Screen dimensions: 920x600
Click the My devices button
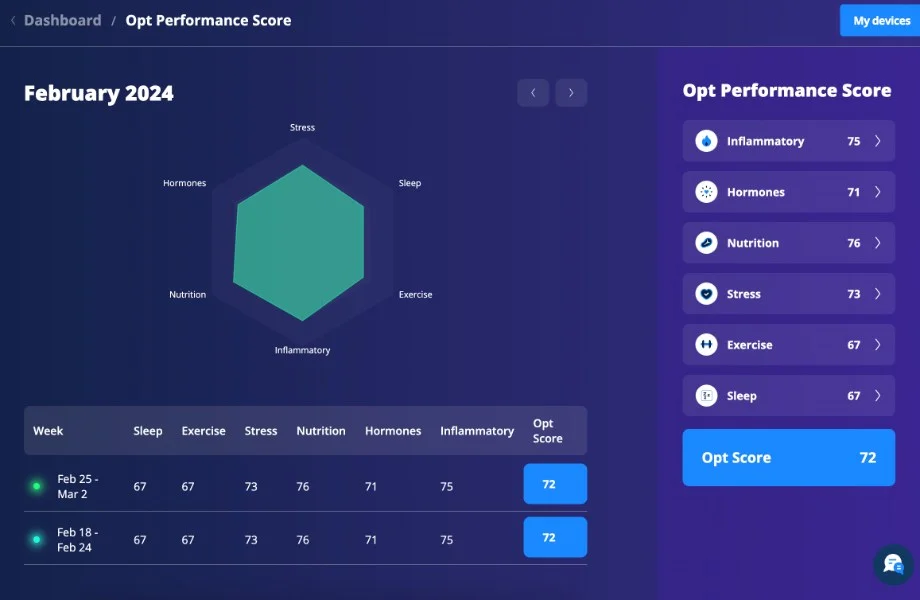pos(879,20)
